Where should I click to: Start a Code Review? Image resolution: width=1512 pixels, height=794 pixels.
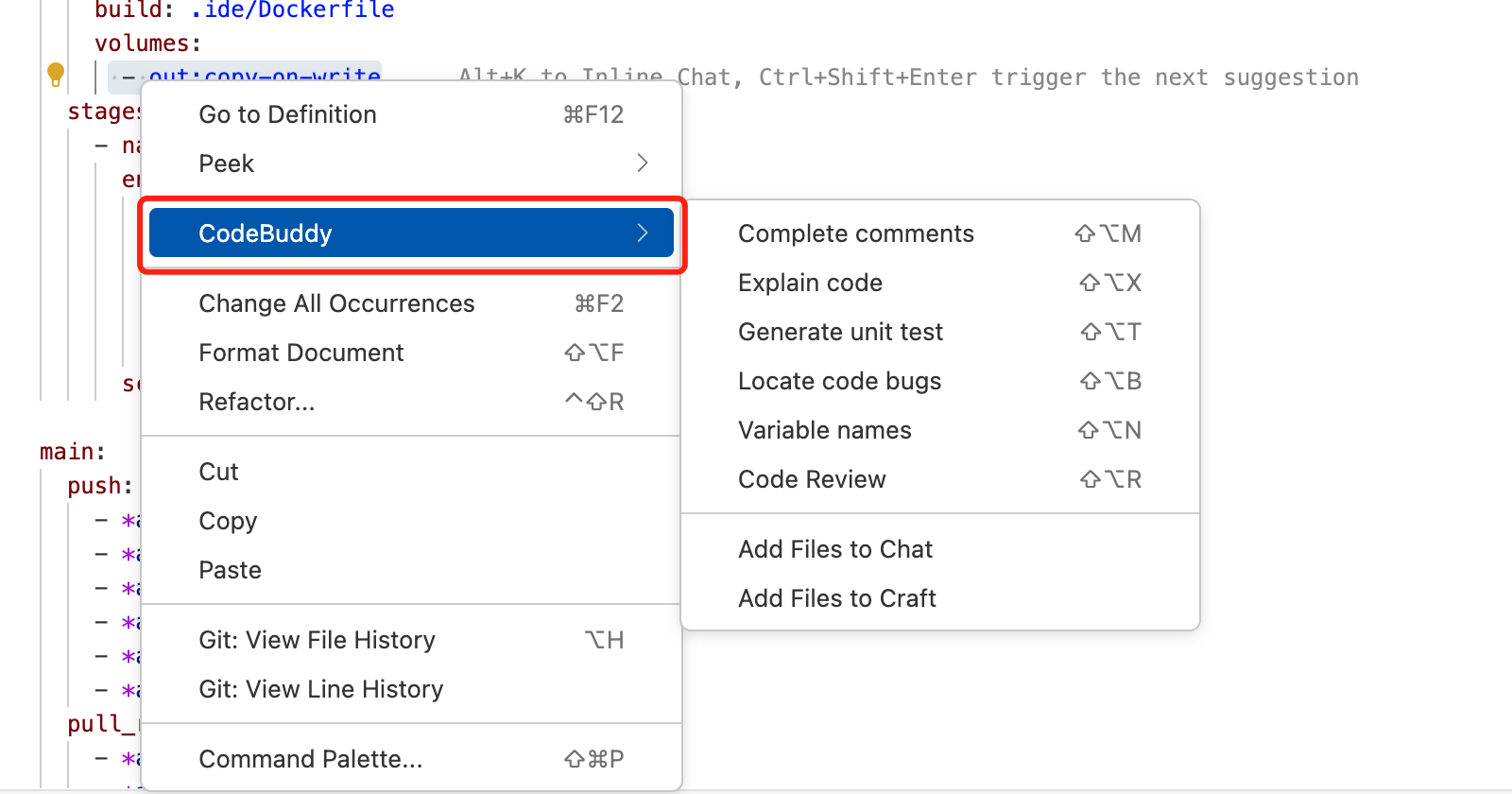click(x=940, y=479)
